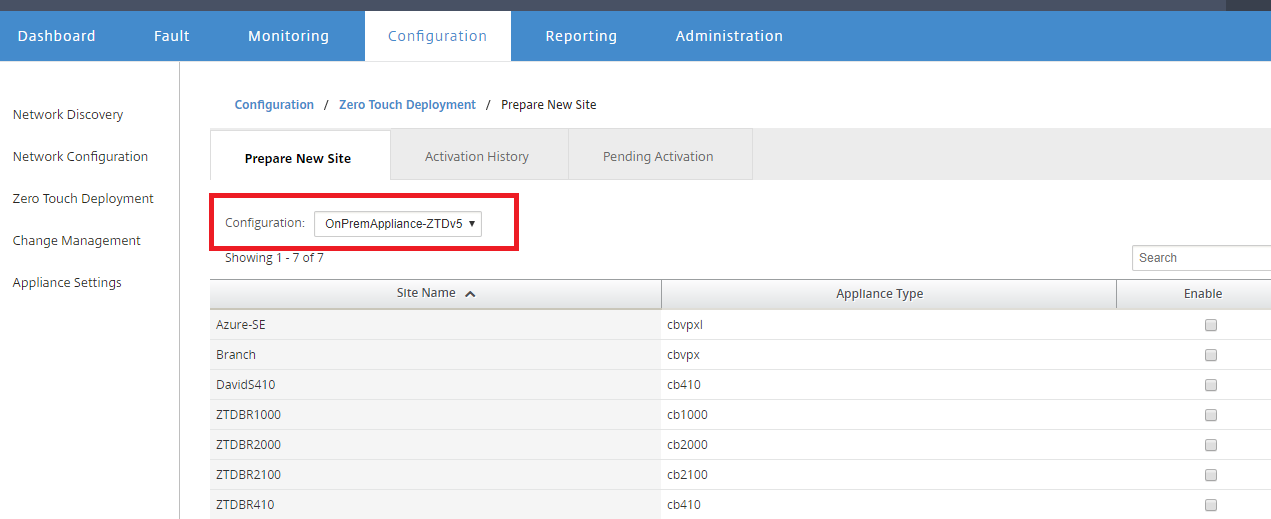Switch to Activation History tab
Viewport: 1271px width, 519px height.
[x=477, y=156]
